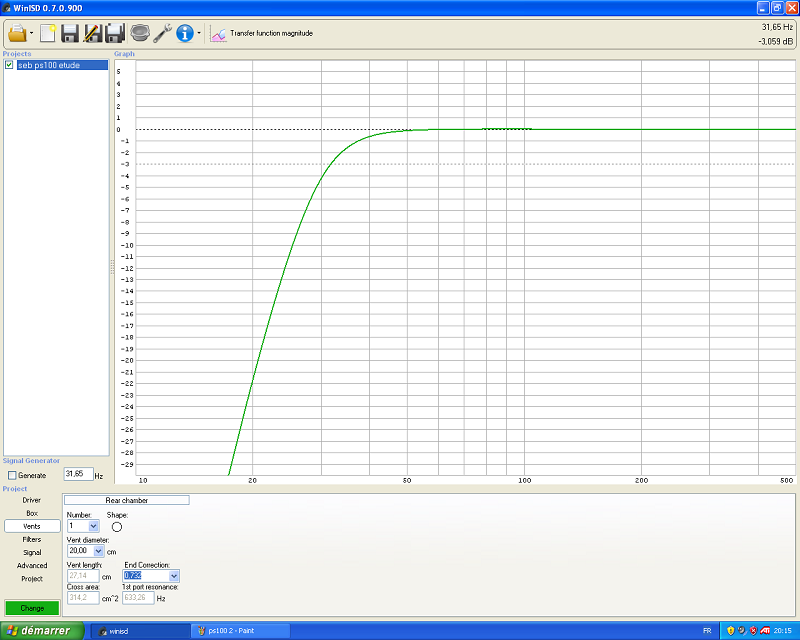Open the End Correction dropdown arrow
This screenshot has height=640, width=800.
point(174,576)
